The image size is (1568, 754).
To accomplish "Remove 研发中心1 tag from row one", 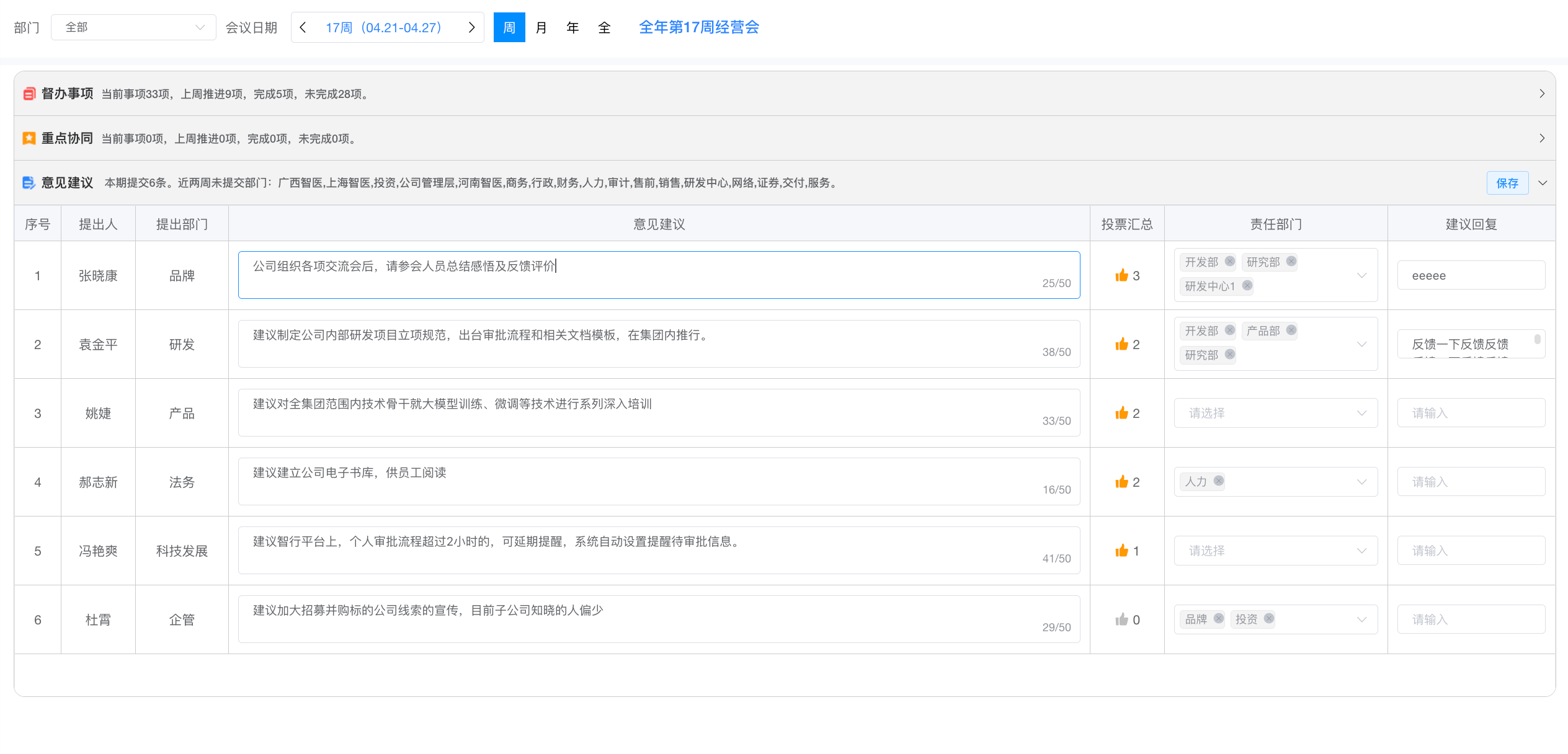I will (1247, 285).
